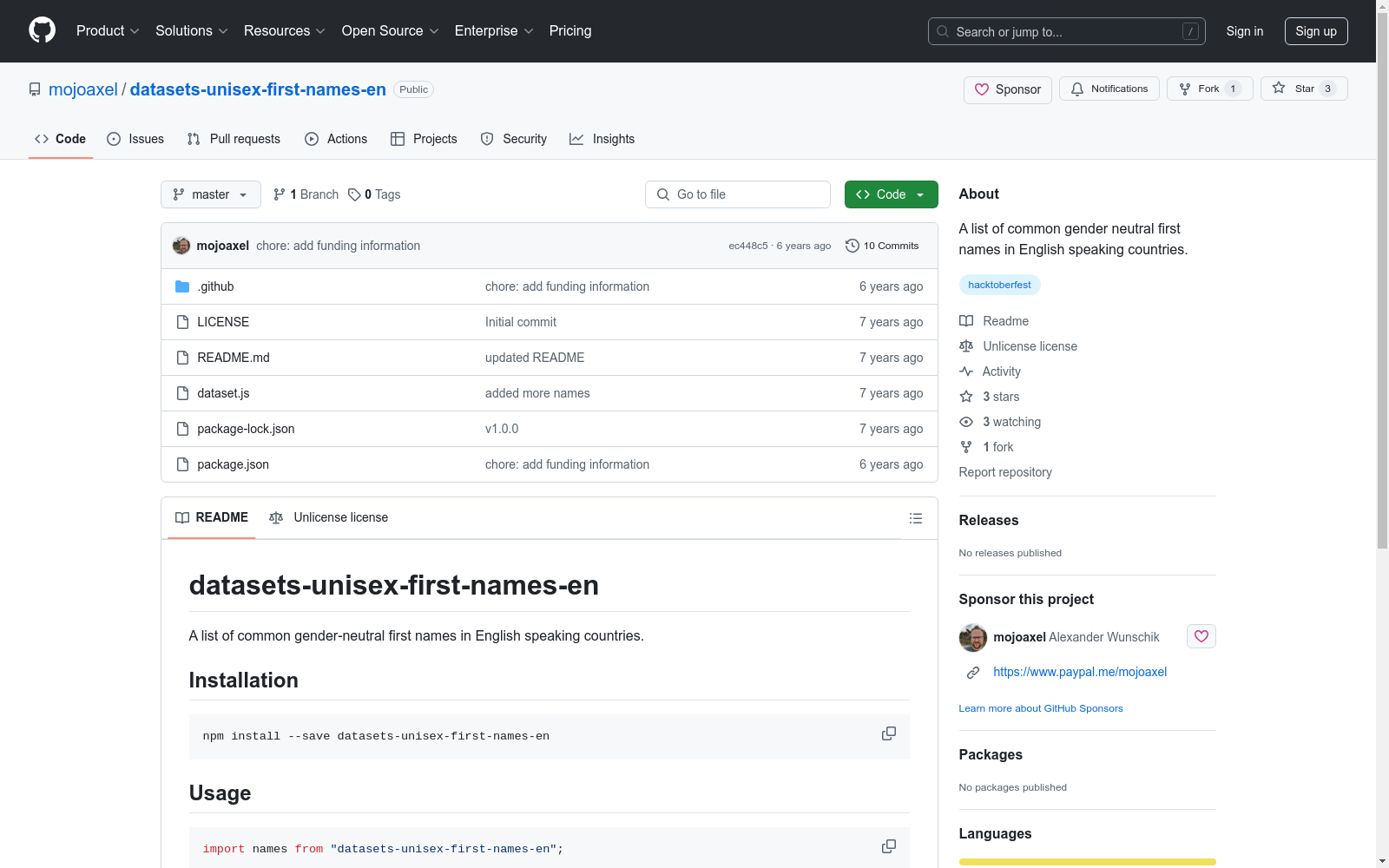Open commit ec448c5 link
Screen dimensions: 1389x868
point(748,246)
